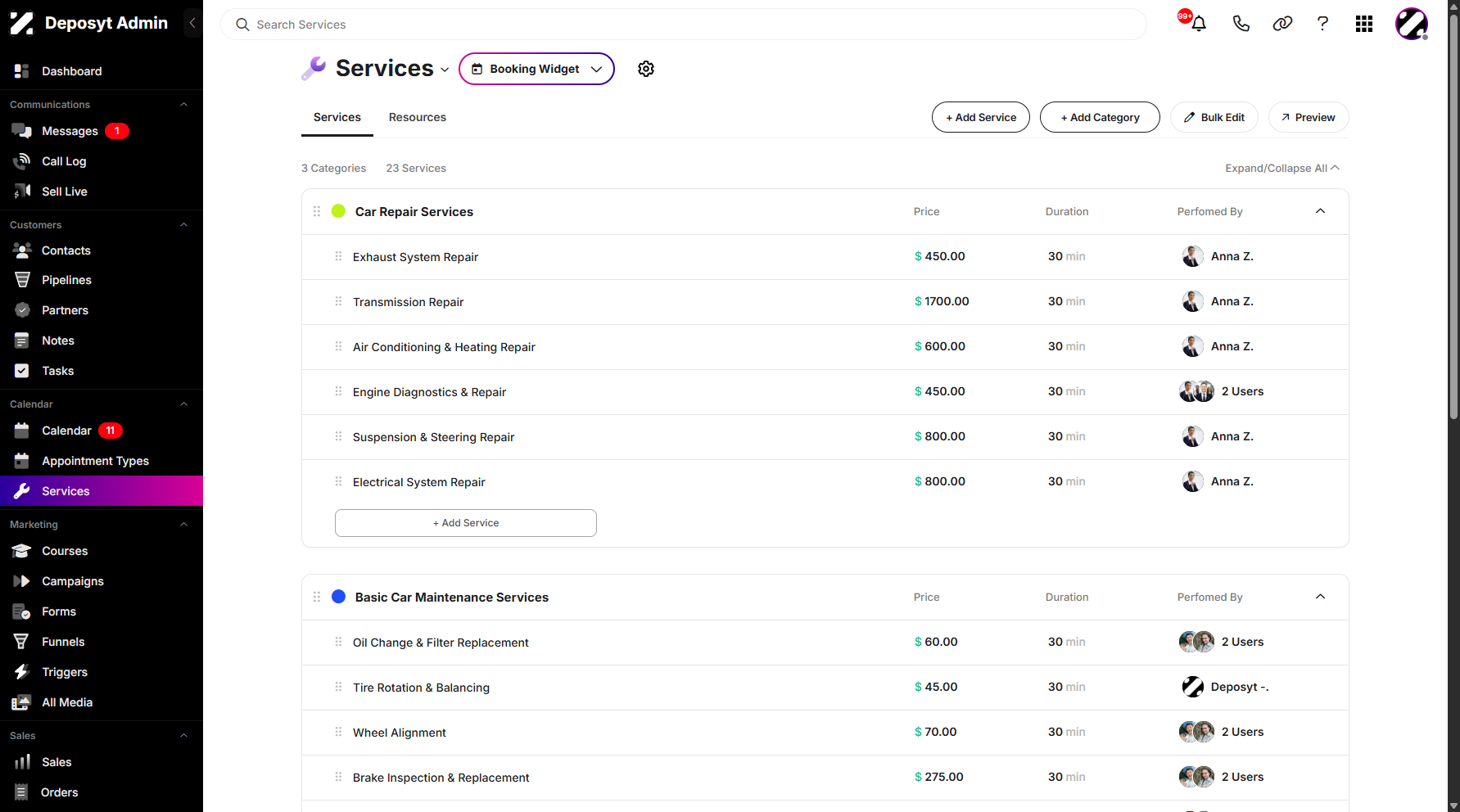1460x812 pixels.
Task: Collapse the Communications sidebar section
Action: [x=184, y=105]
